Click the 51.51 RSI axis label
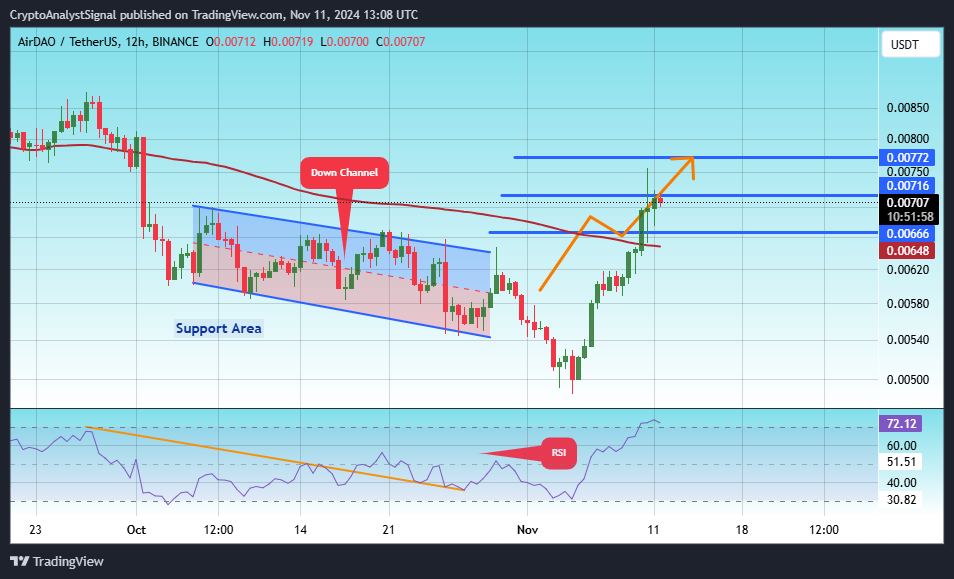Viewport: 954px width, 579px height. tap(901, 462)
